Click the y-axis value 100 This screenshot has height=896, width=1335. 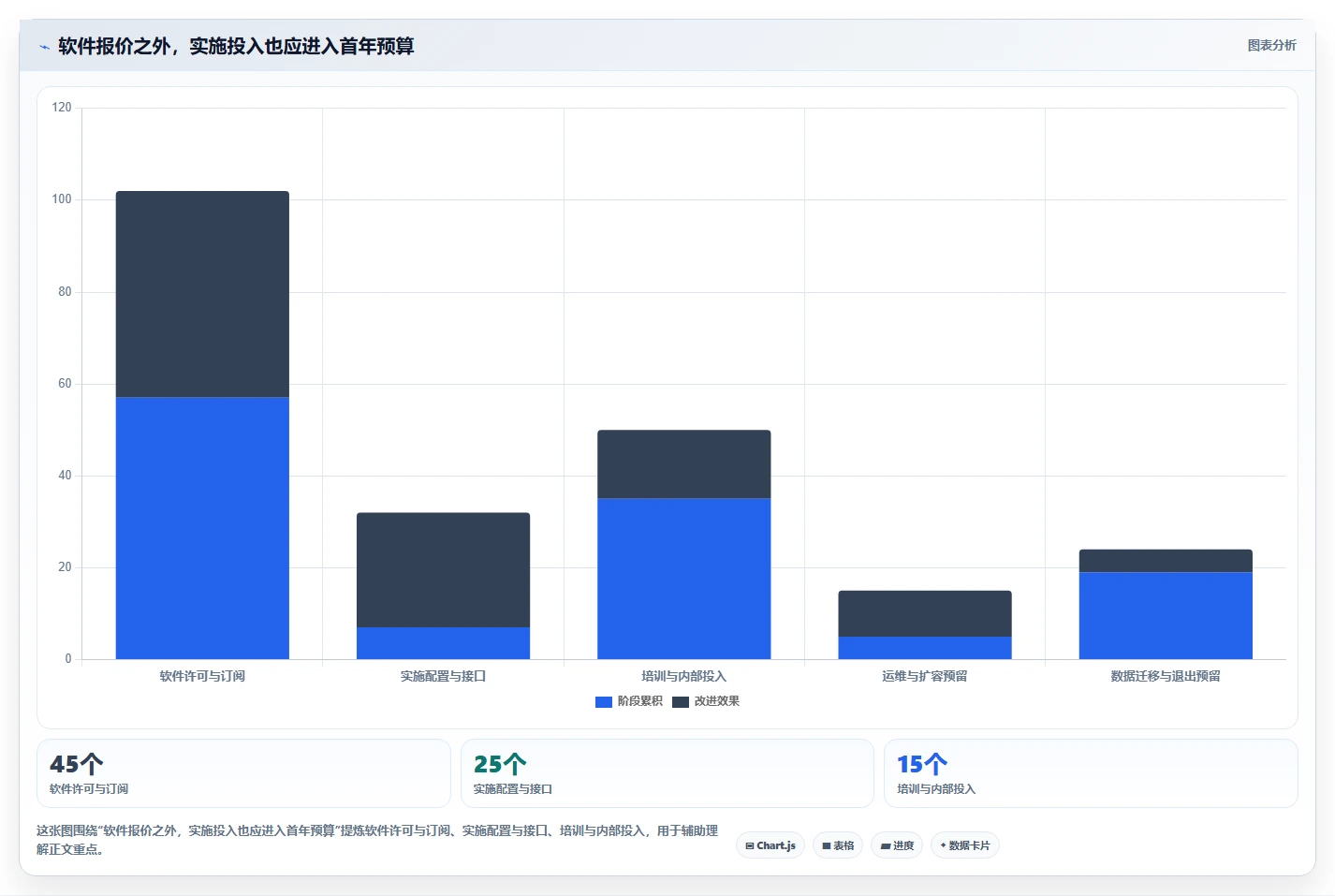coord(62,199)
